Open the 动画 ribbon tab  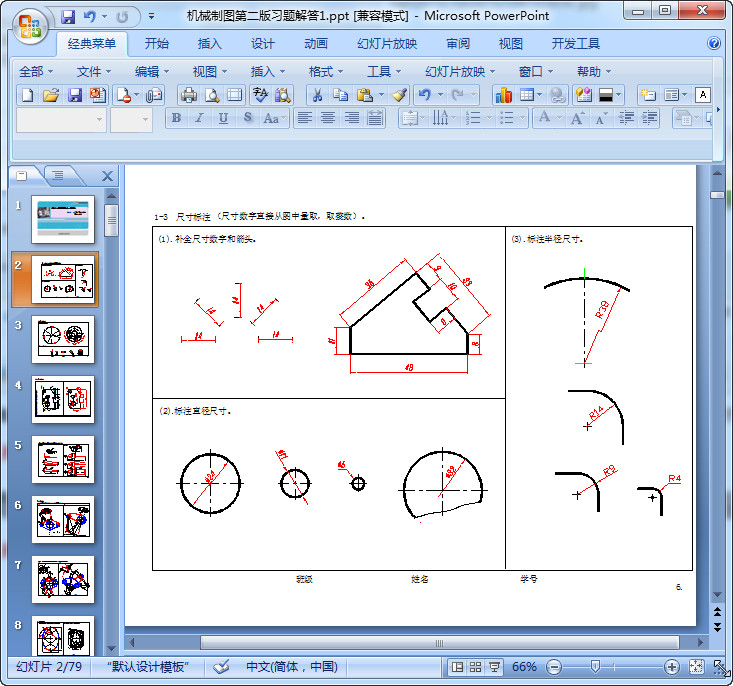point(316,43)
